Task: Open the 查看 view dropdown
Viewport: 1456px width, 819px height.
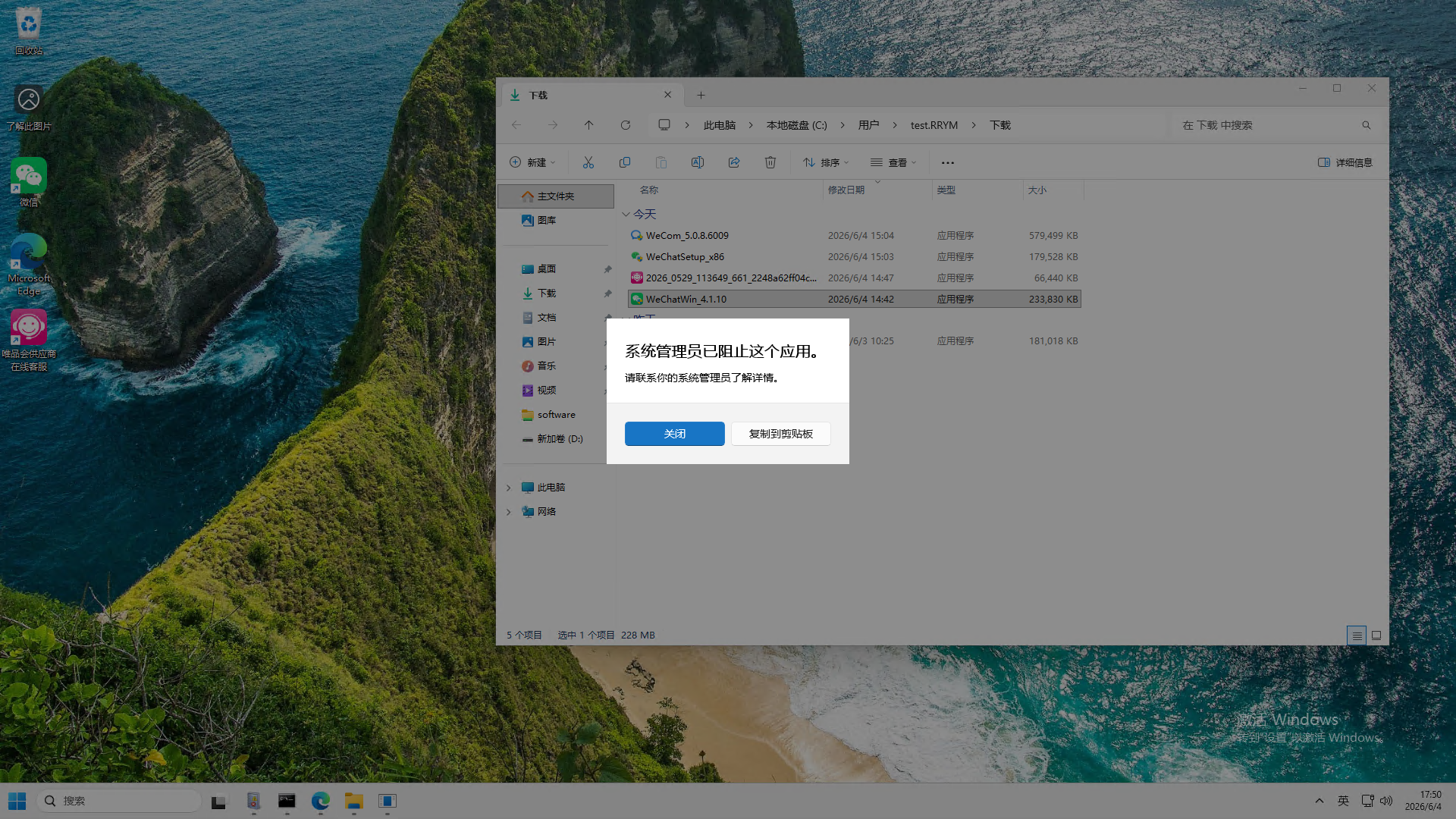Action: click(893, 162)
